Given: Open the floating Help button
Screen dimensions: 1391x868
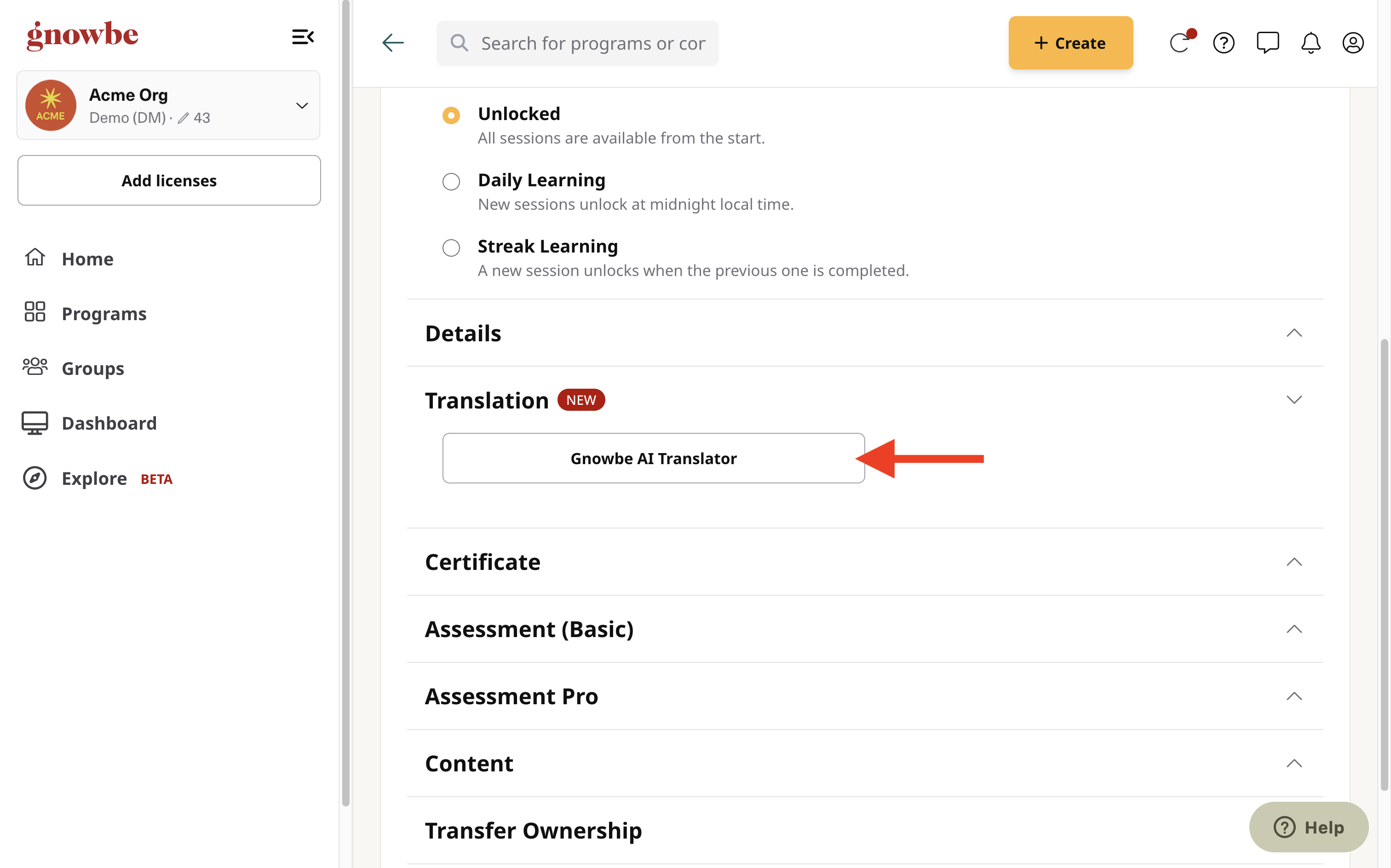Looking at the screenshot, I should click(1308, 827).
